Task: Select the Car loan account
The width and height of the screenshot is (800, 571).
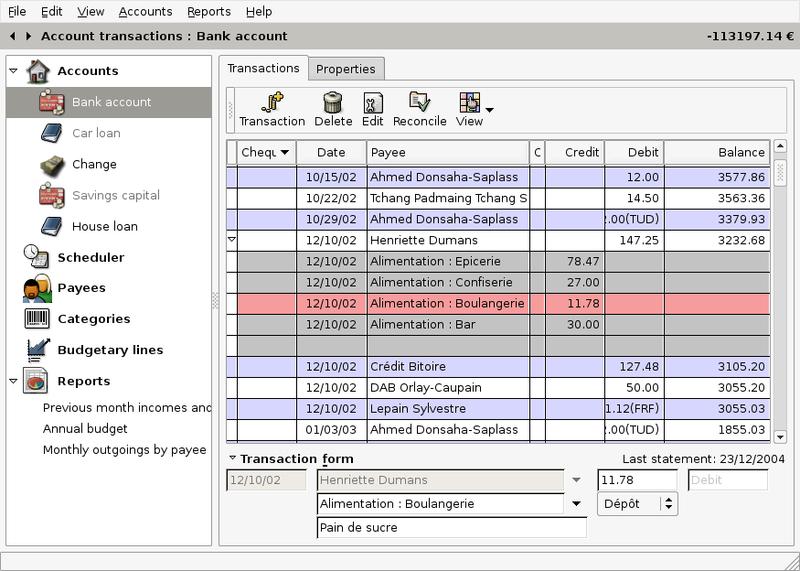Action: click(x=95, y=133)
